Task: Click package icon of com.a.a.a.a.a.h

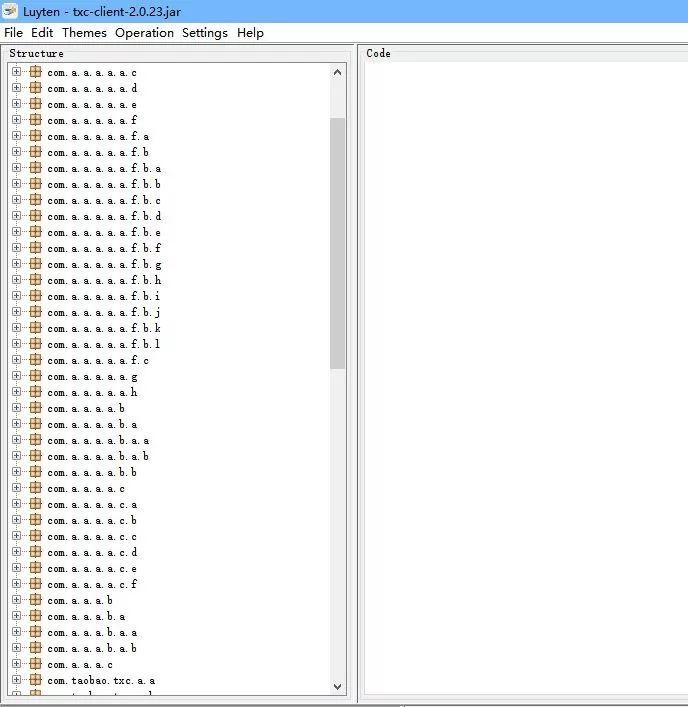Action: (36, 392)
